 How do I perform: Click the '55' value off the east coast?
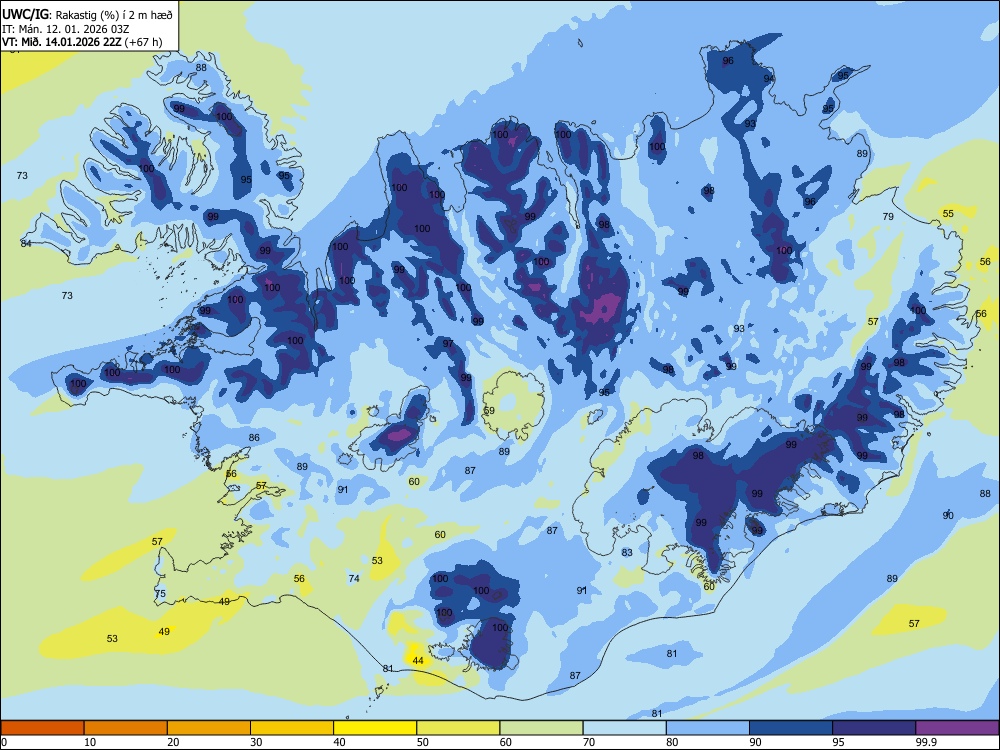(948, 213)
